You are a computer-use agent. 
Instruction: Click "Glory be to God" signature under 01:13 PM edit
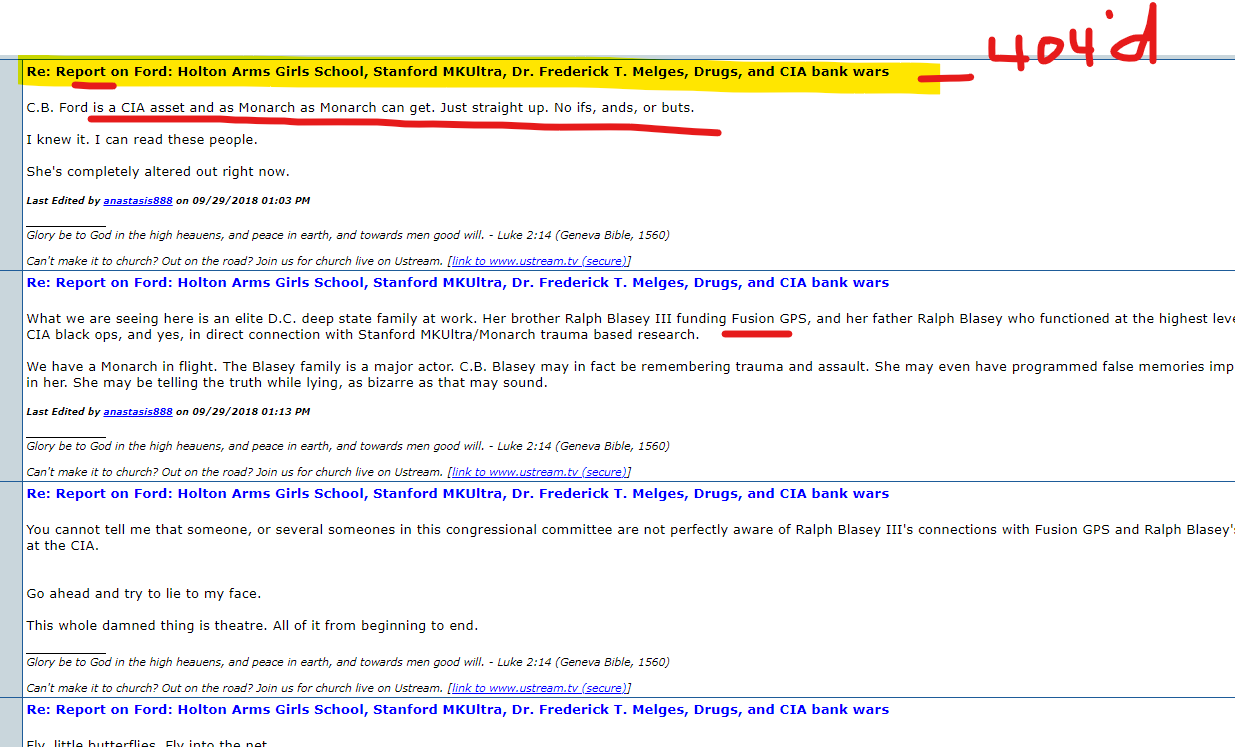click(x=348, y=447)
